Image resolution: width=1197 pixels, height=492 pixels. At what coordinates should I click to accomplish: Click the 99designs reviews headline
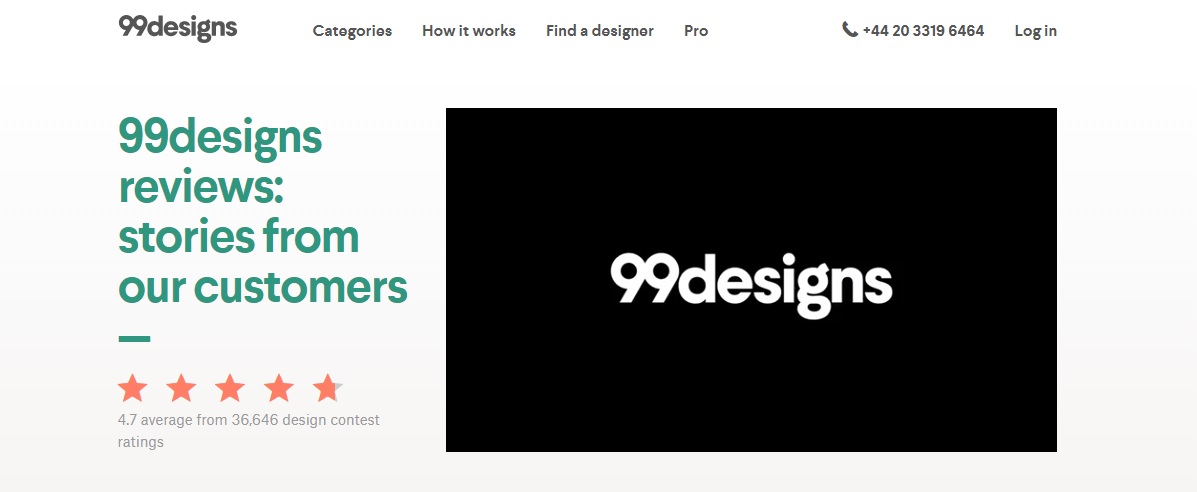pyautogui.click(x=263, y=211)
